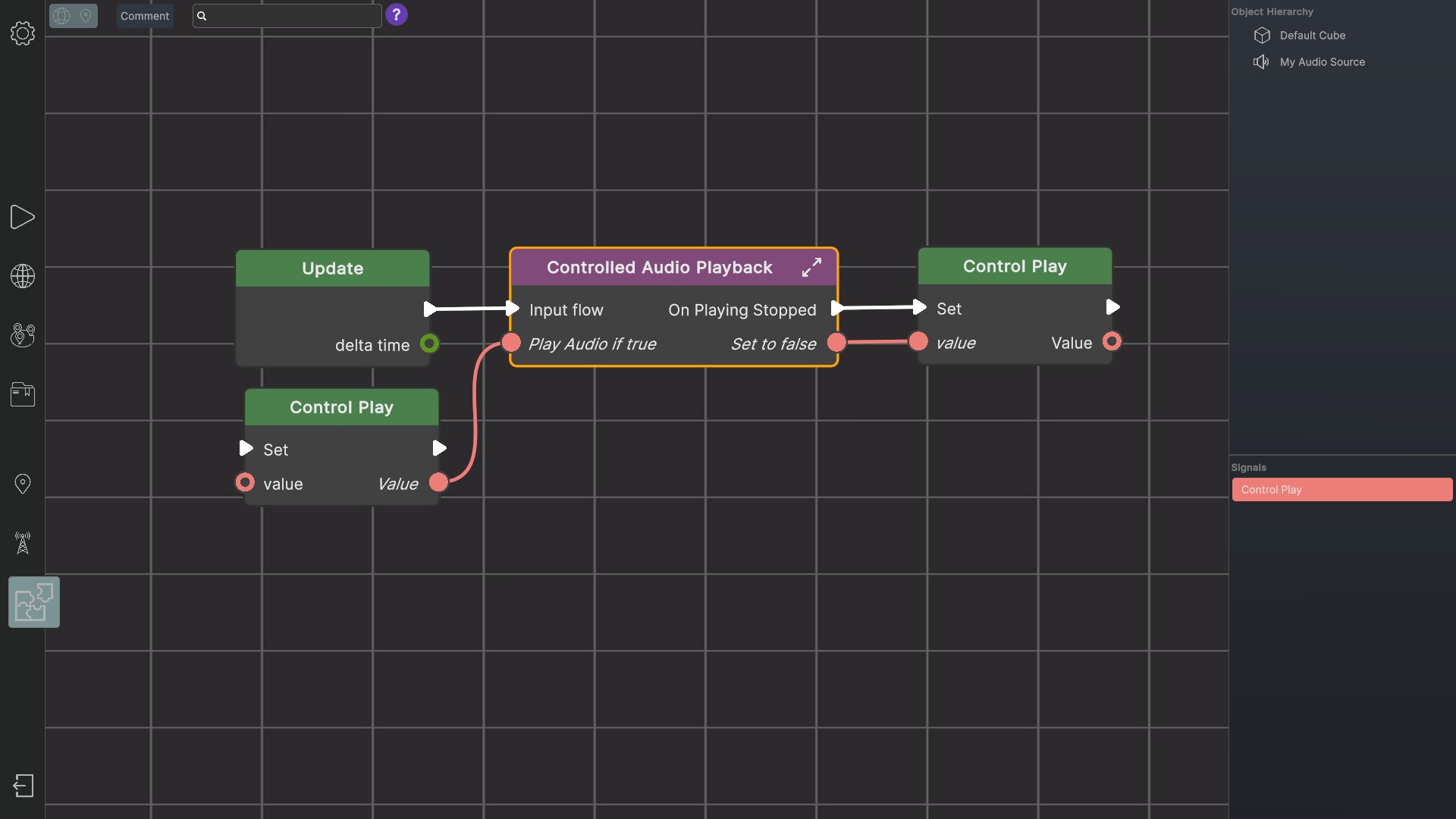1456x819 pixels.
Task: Open the purple help question mark
Action: [x=396, y=14]
